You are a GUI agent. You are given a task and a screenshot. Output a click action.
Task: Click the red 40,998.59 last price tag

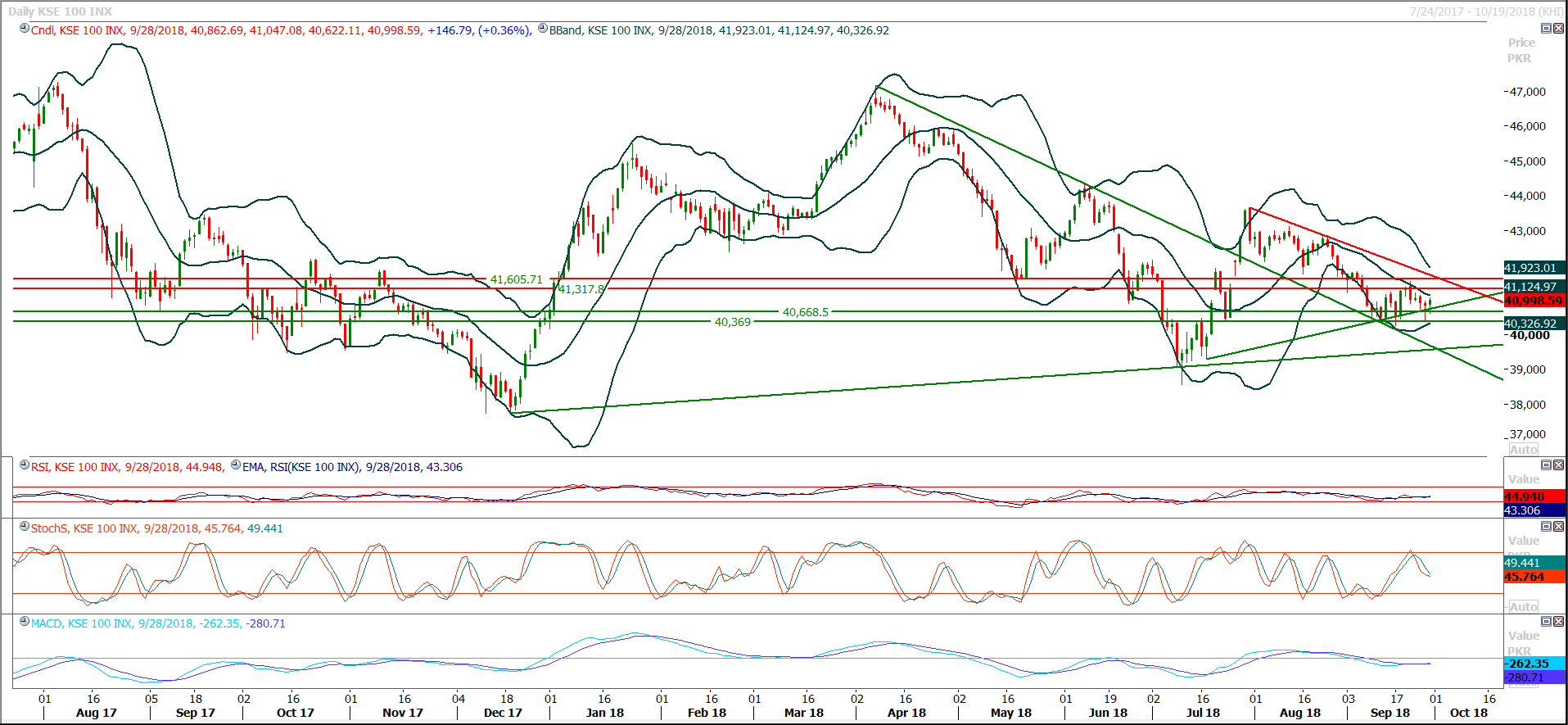[x=1534, y=301]
